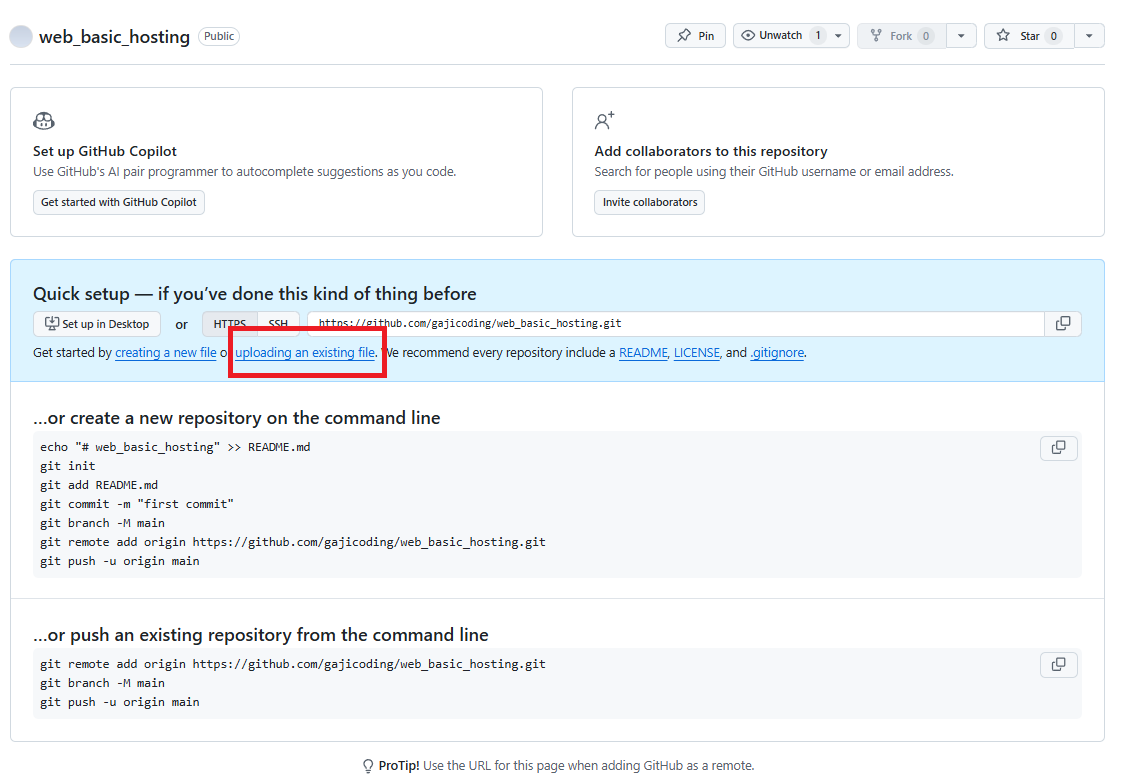Open the LICENSE link
The width and height of the screenshot is (1125, 784).
(697, 353)
